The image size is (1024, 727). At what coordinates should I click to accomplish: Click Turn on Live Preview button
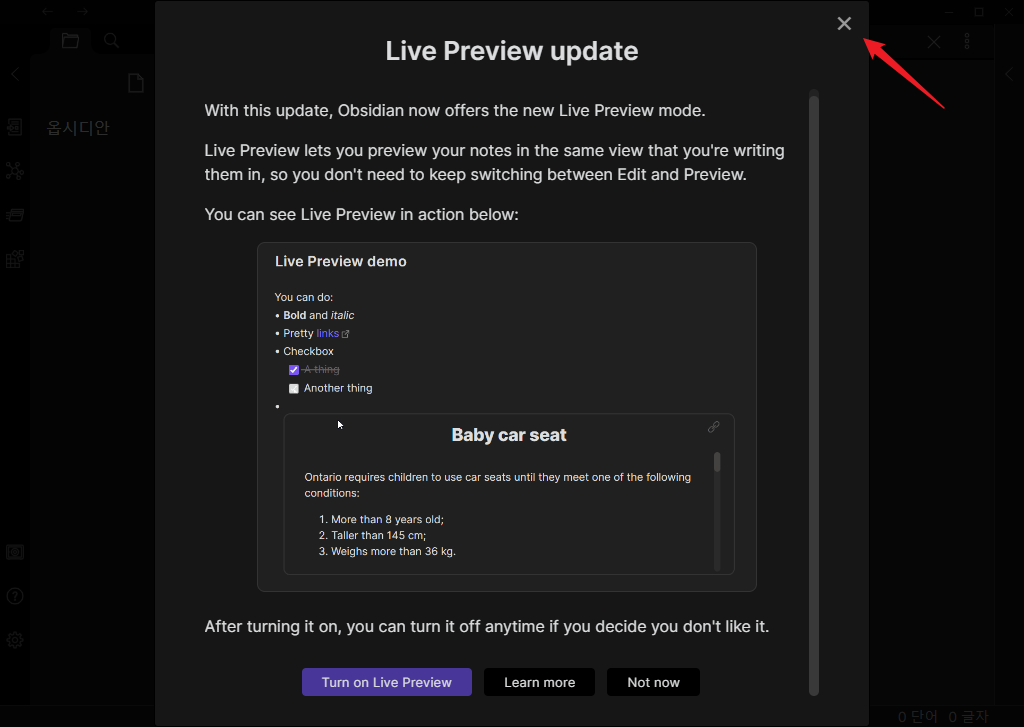(x=387, y=682)
